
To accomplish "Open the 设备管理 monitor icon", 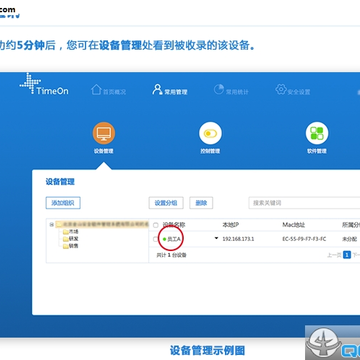I will pyautogui.click(x=104, y=133).
